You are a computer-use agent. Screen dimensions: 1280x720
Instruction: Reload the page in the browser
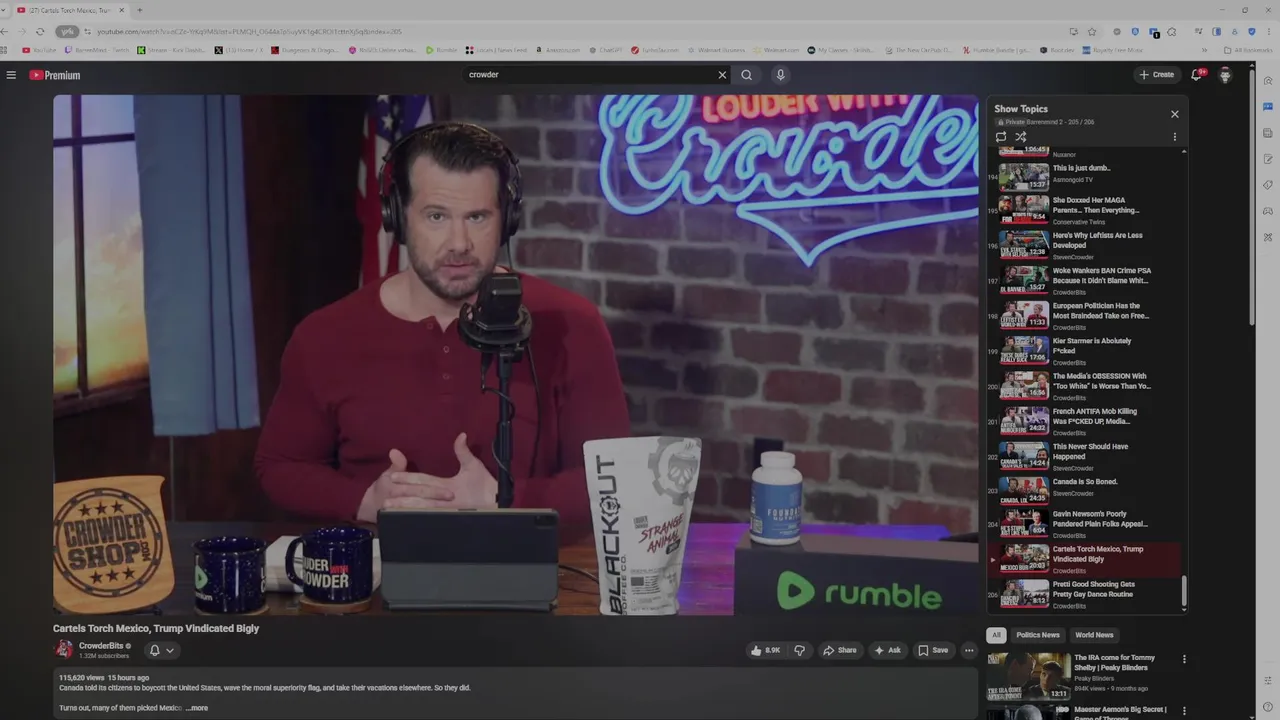39,32
